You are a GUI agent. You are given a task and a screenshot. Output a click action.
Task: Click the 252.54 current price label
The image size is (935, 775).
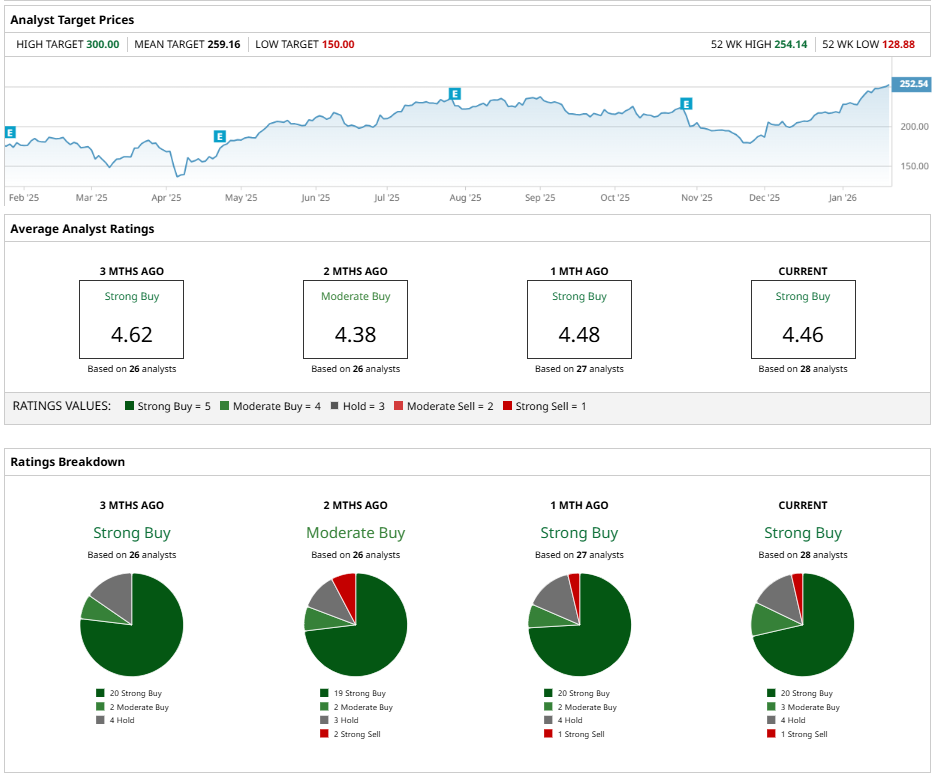912,84
